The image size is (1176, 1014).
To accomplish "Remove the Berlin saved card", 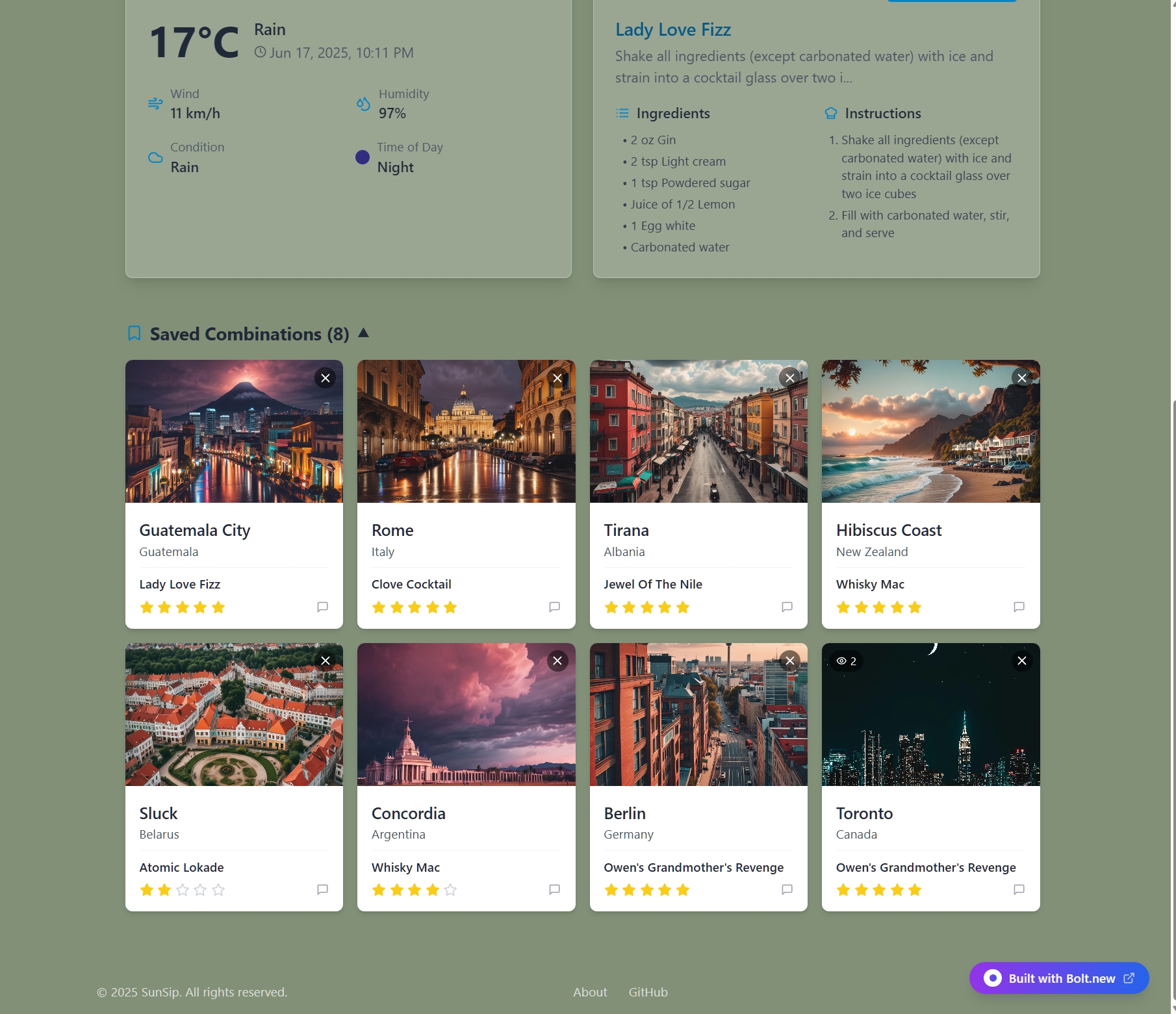I will [790, 661].
